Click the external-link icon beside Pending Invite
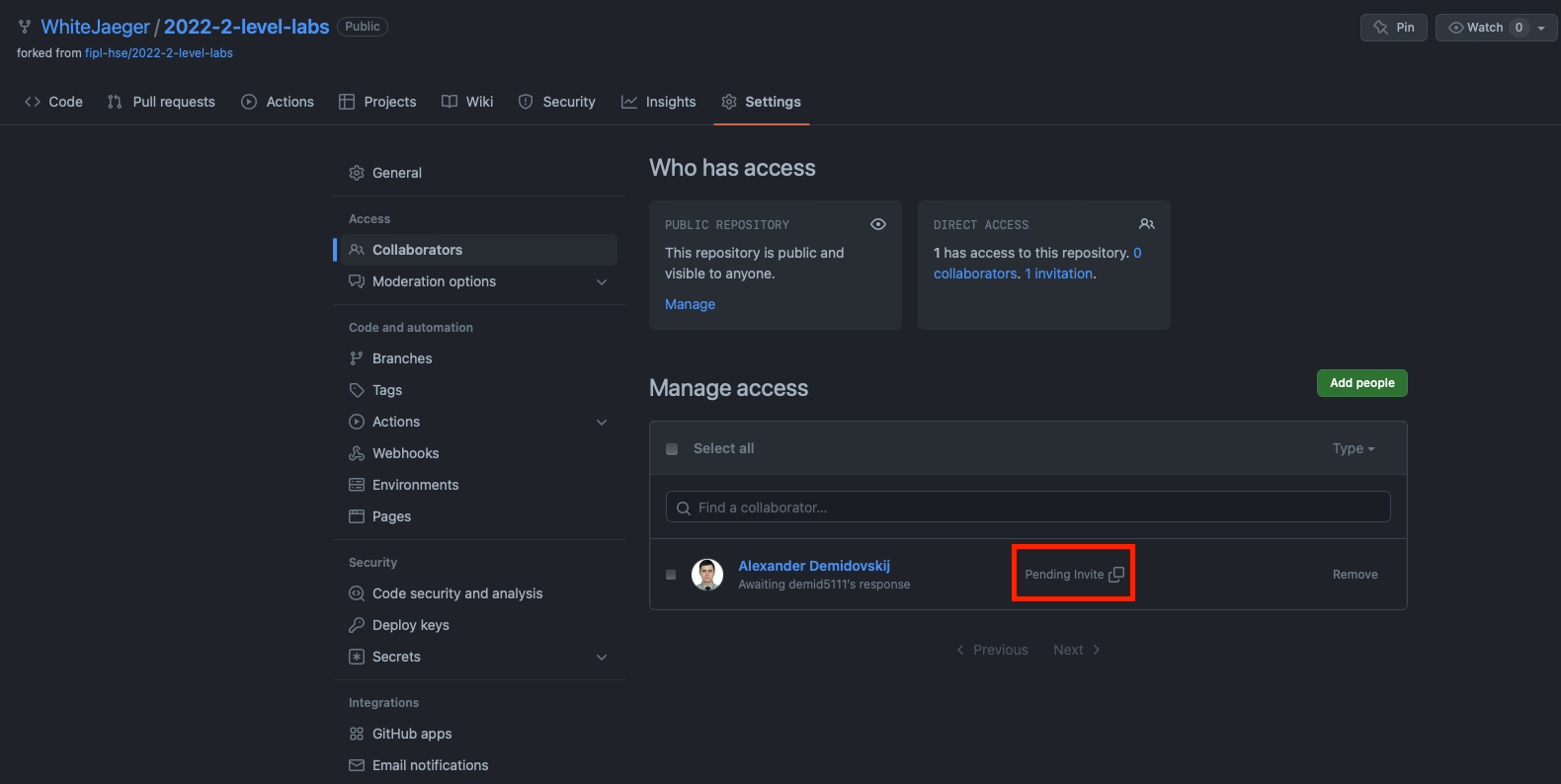Screen dimensions: 1561x784 pyautogui.click(x=1117, y=573)
